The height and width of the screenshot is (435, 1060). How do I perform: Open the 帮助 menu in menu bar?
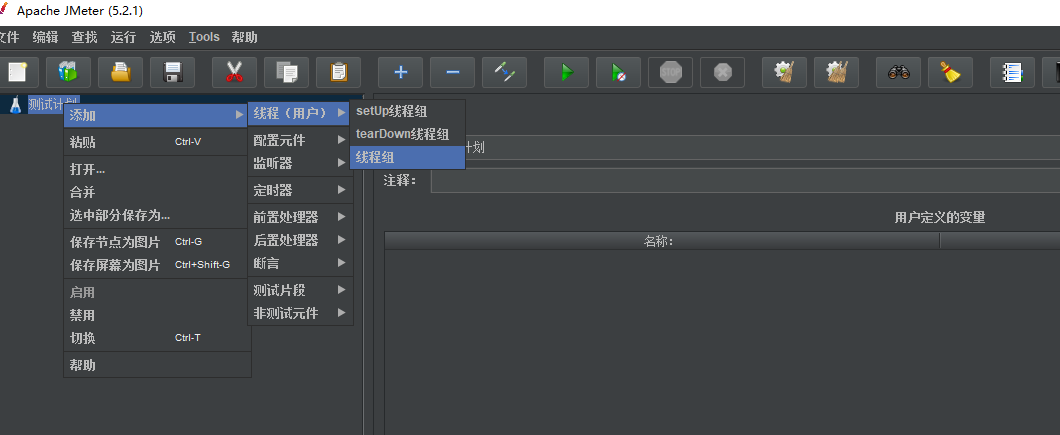(244, 37)
